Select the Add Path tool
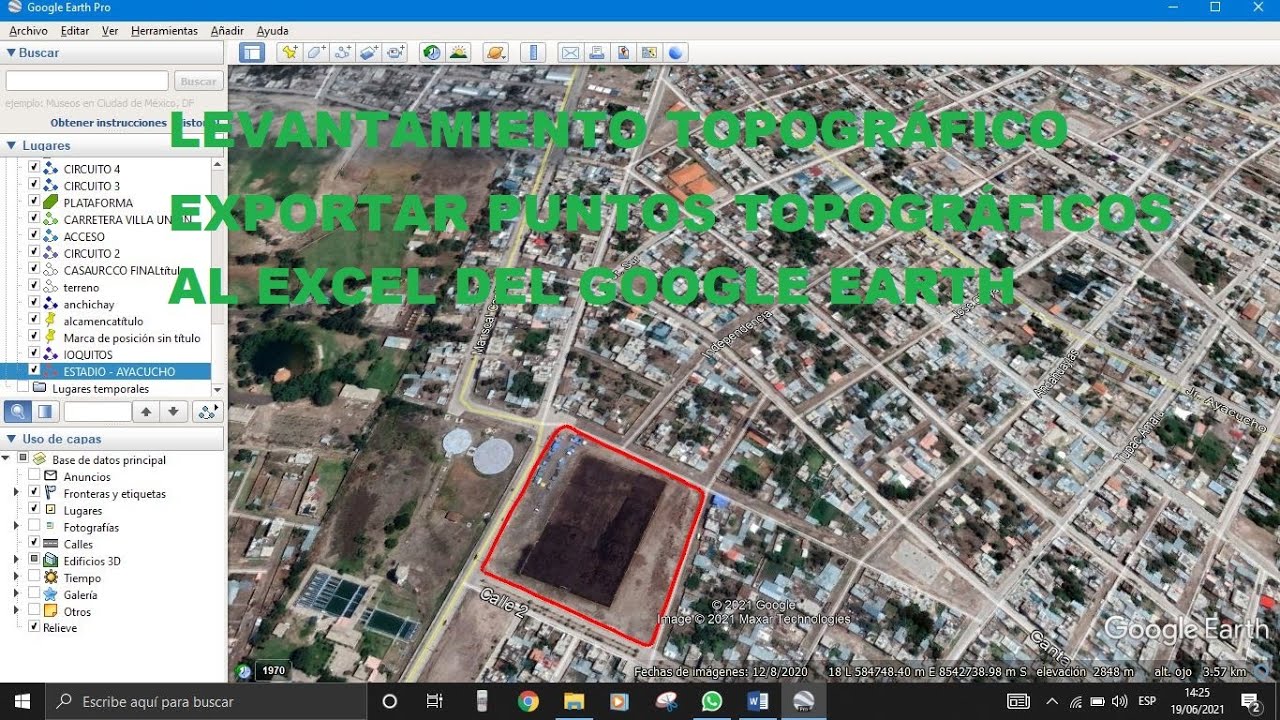This screenshot has width=1280, height=720. (x=343, y=53)
